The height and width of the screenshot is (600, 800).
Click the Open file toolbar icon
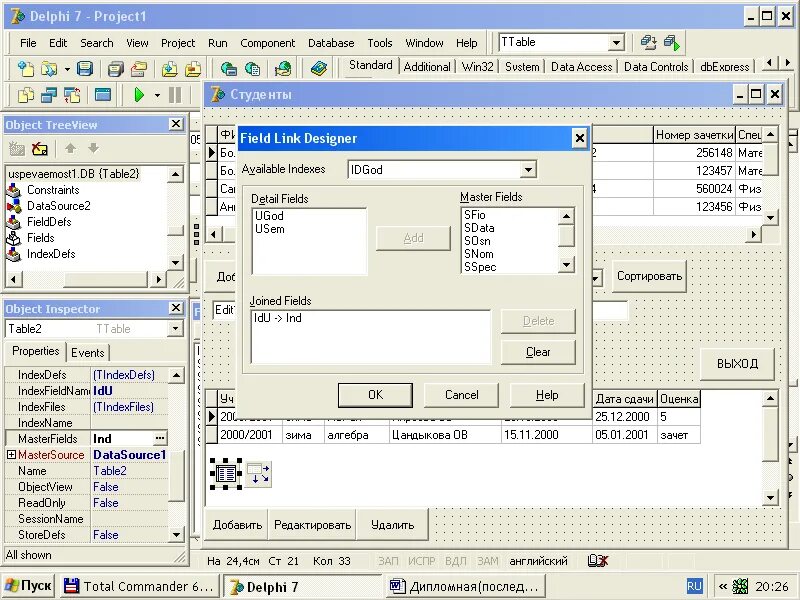coord(49,68)
